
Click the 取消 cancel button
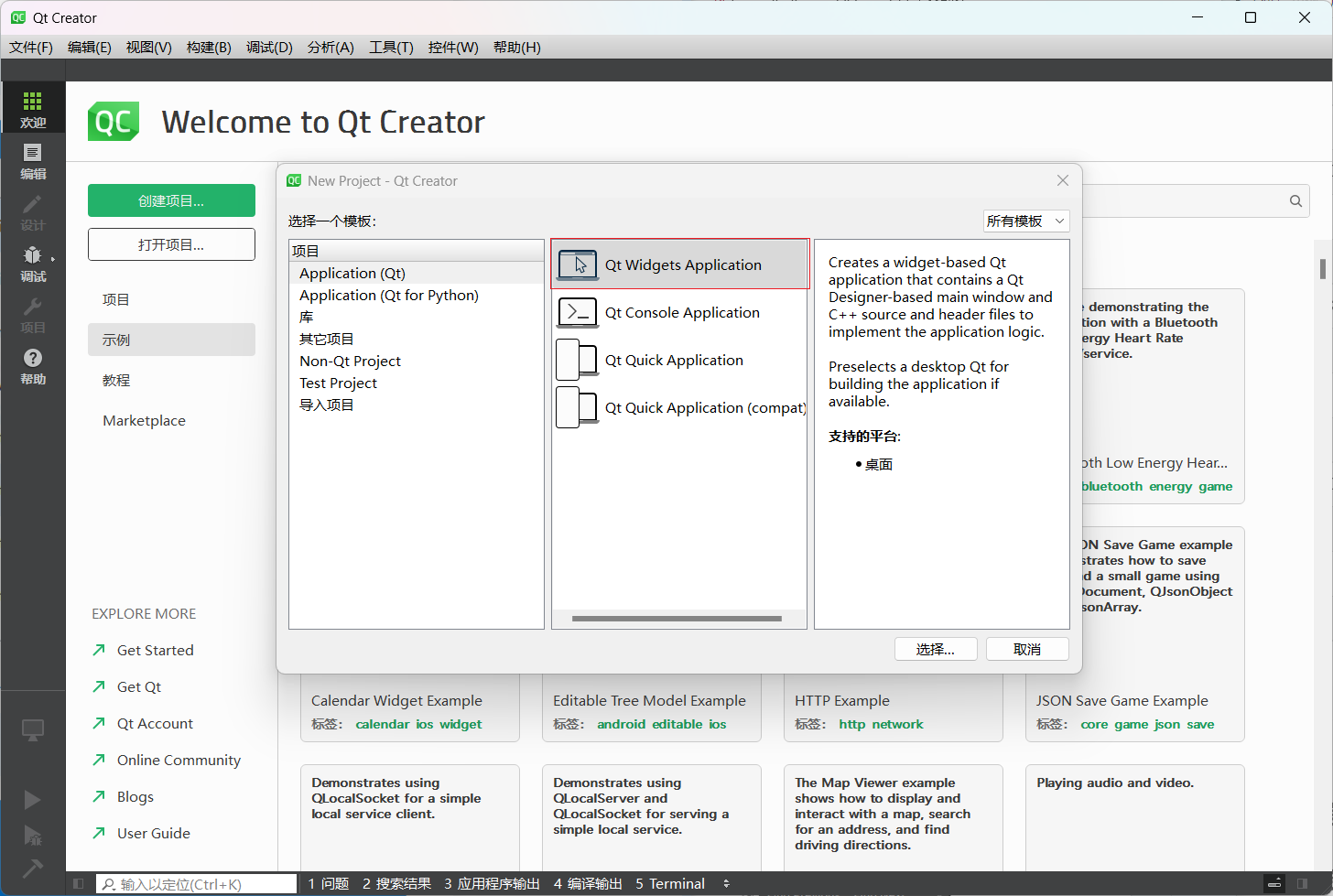point(1027,649)
